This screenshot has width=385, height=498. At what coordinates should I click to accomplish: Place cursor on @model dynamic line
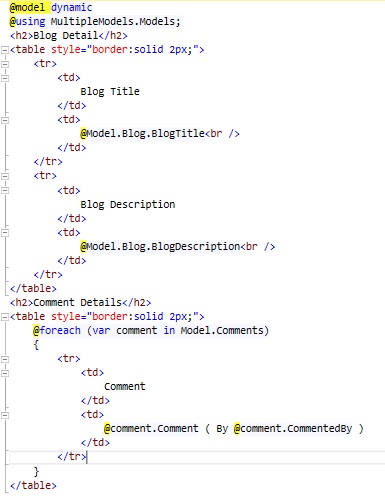click(51, 7)
